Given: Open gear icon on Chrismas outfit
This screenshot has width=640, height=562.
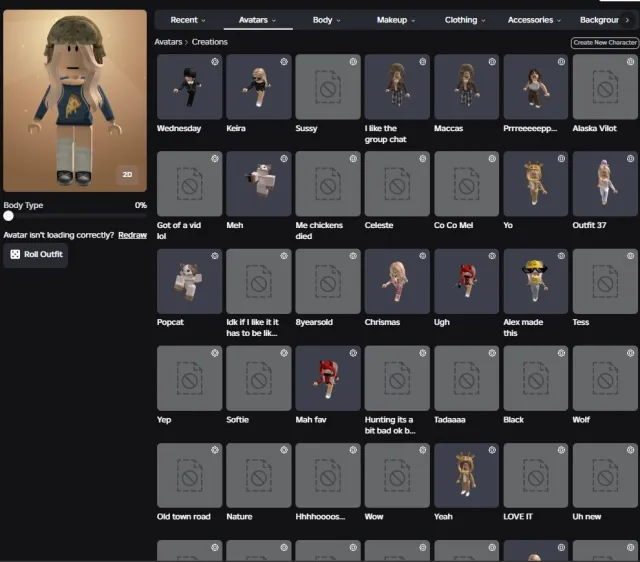Looking at the screenshot, I should pyautogui.click(x=423, y=256).
